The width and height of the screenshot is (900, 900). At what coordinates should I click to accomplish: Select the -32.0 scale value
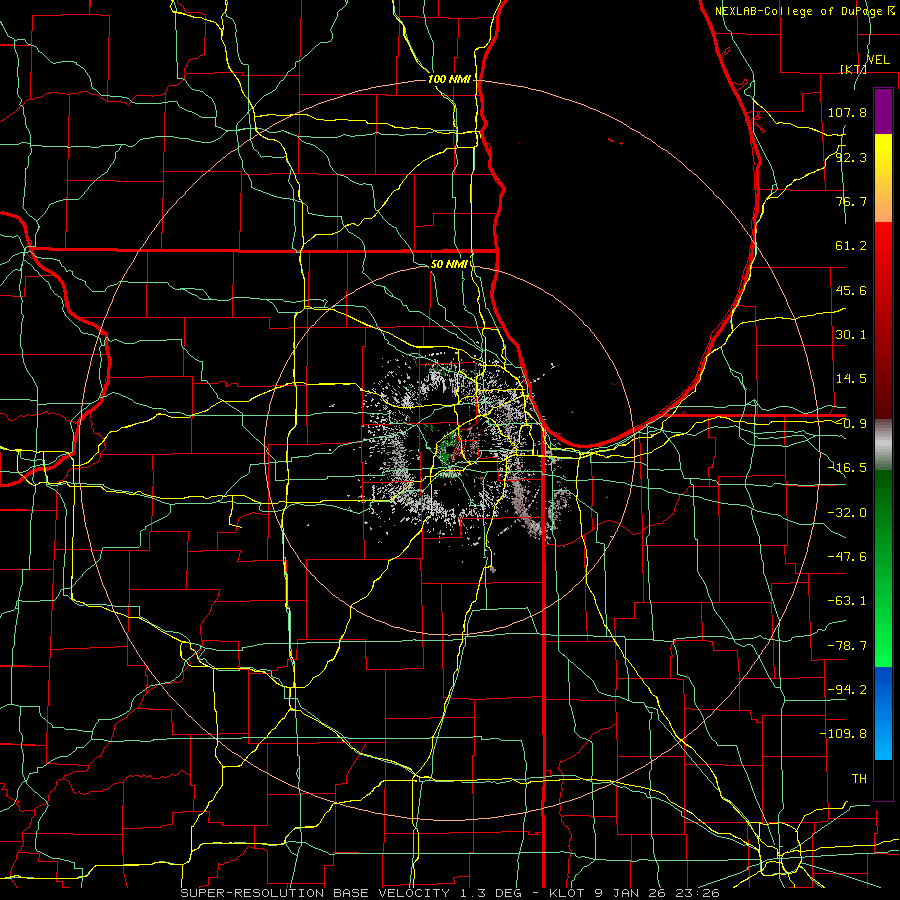[847, 513]
